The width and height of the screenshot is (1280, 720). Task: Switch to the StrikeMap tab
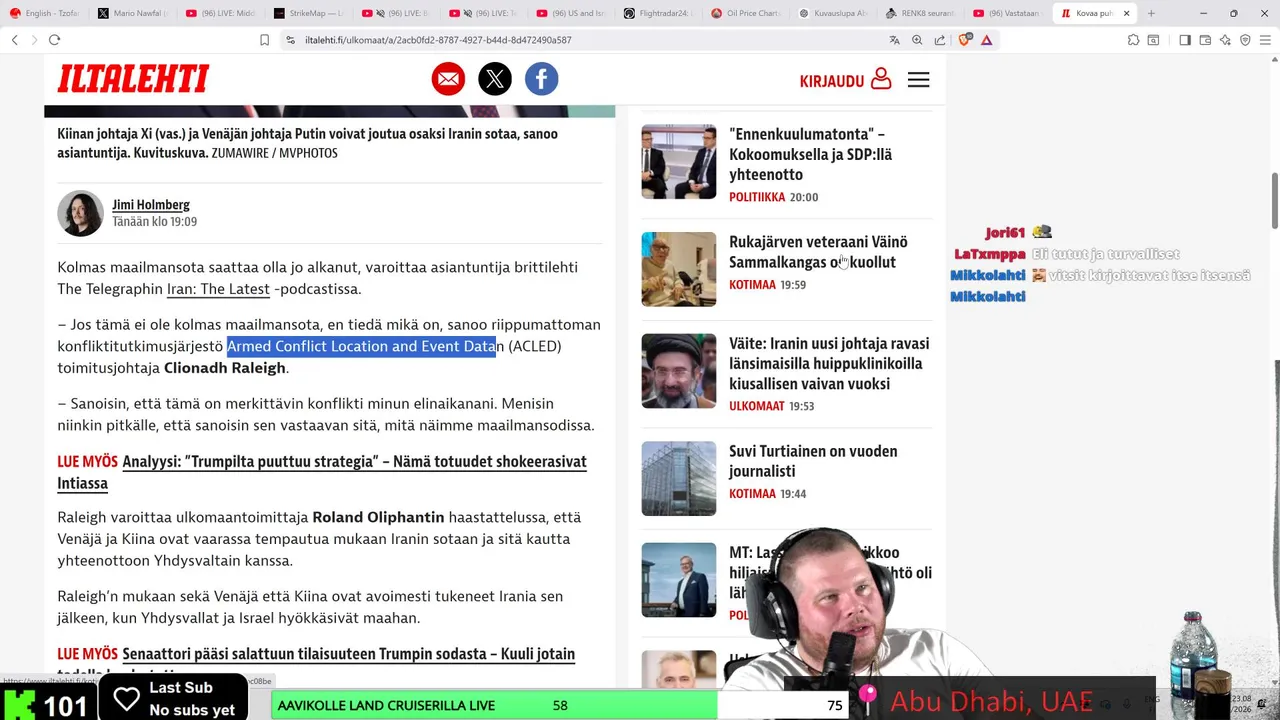309,13
